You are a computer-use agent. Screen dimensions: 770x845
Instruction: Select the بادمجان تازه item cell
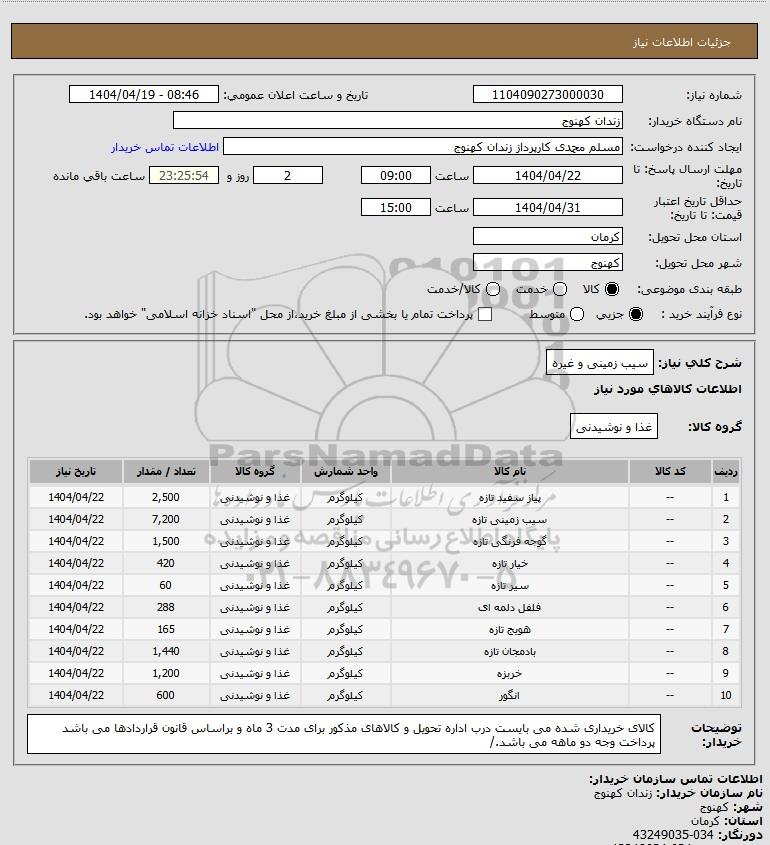click(x=510, y=652)
